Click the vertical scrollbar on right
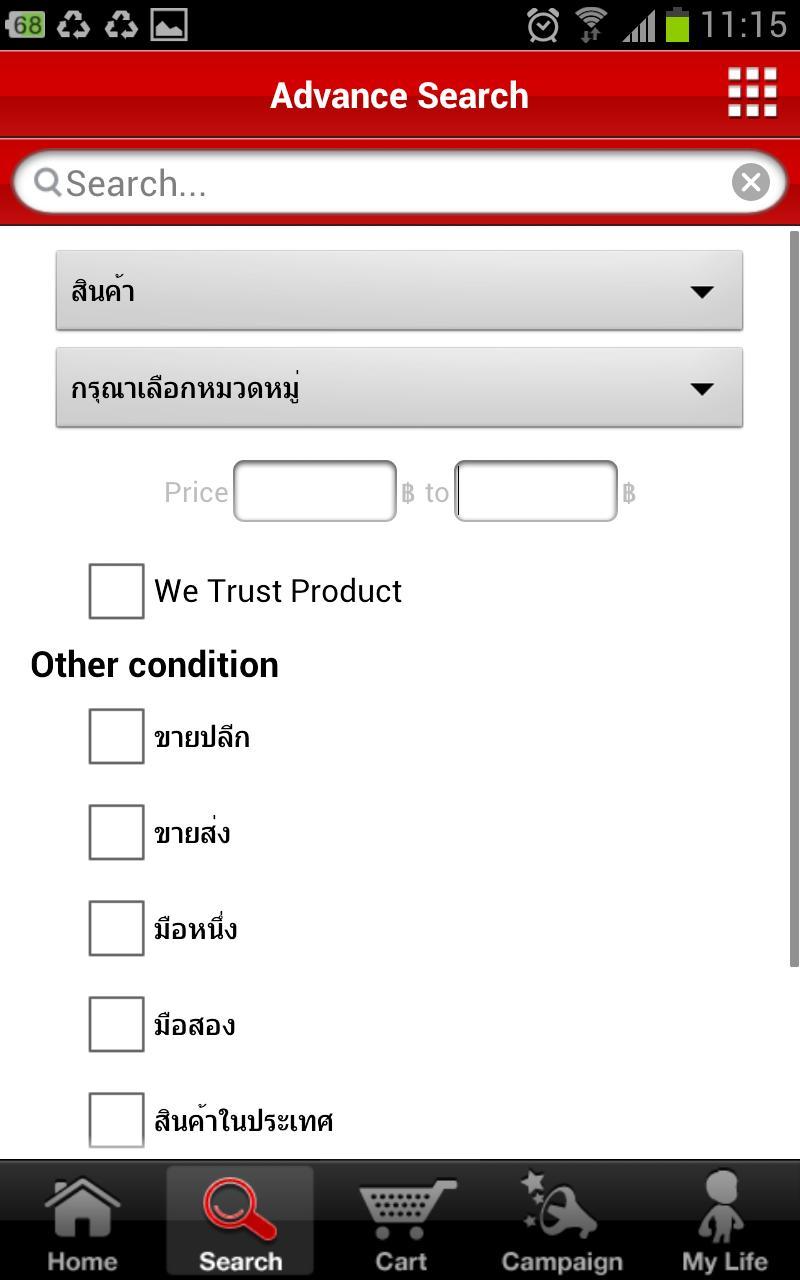800x1280 pixels. 794,600
